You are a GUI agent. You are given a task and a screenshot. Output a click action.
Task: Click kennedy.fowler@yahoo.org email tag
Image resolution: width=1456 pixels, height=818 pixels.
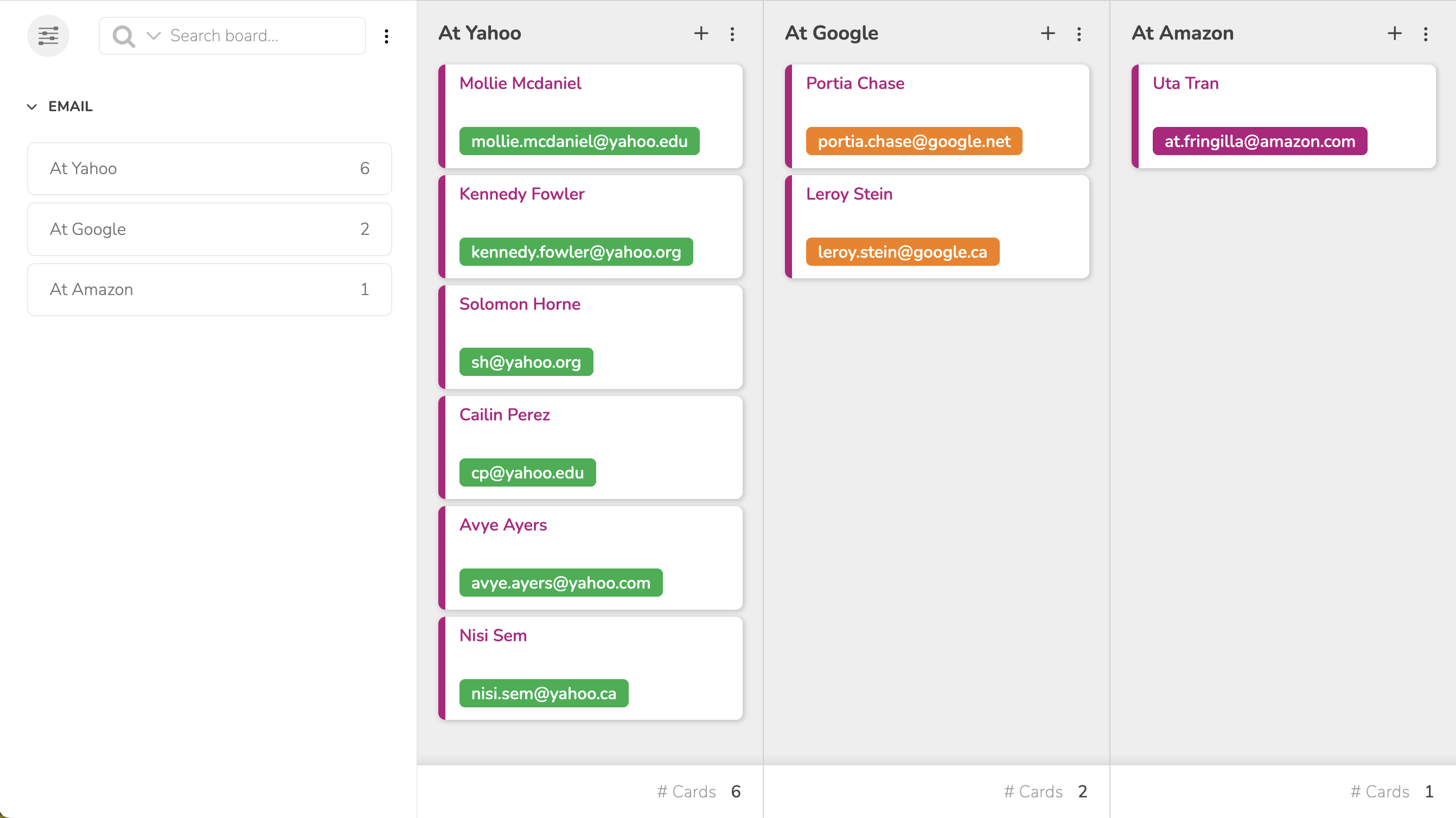(576, 252)
